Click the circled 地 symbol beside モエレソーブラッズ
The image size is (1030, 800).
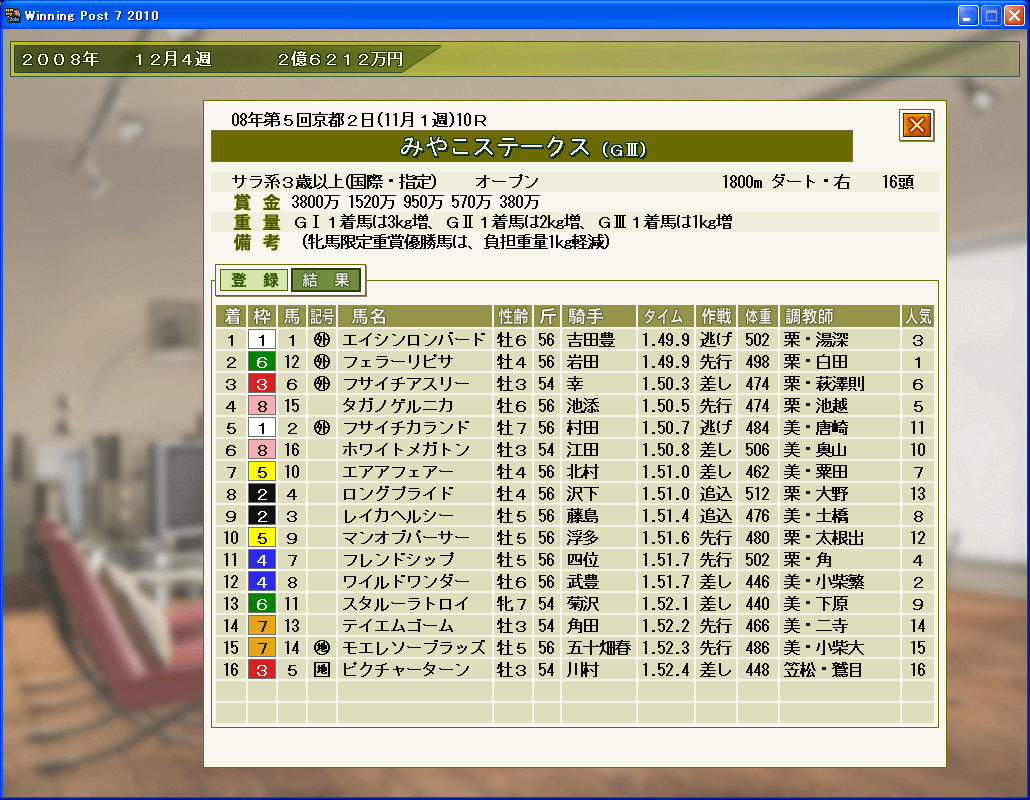[321, 648]
